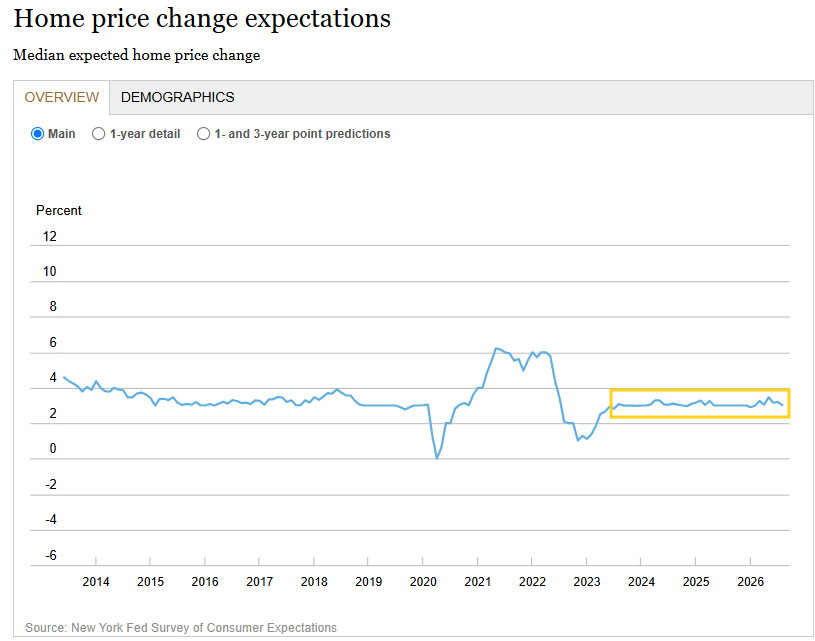Viewport: 815px width, 641px height.
Task: Choose 1- and 3-year point predictions option
Action: point(203,134)
